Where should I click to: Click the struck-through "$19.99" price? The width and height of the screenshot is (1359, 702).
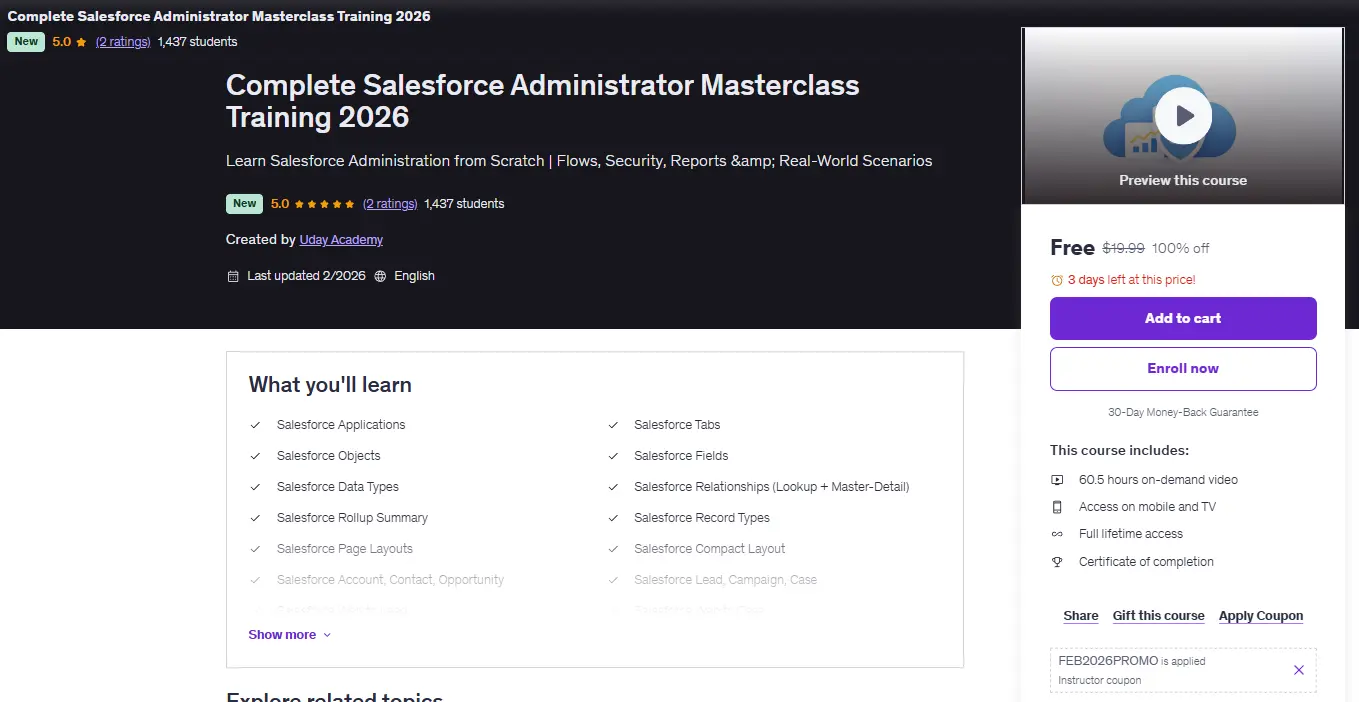(1123, 248)
